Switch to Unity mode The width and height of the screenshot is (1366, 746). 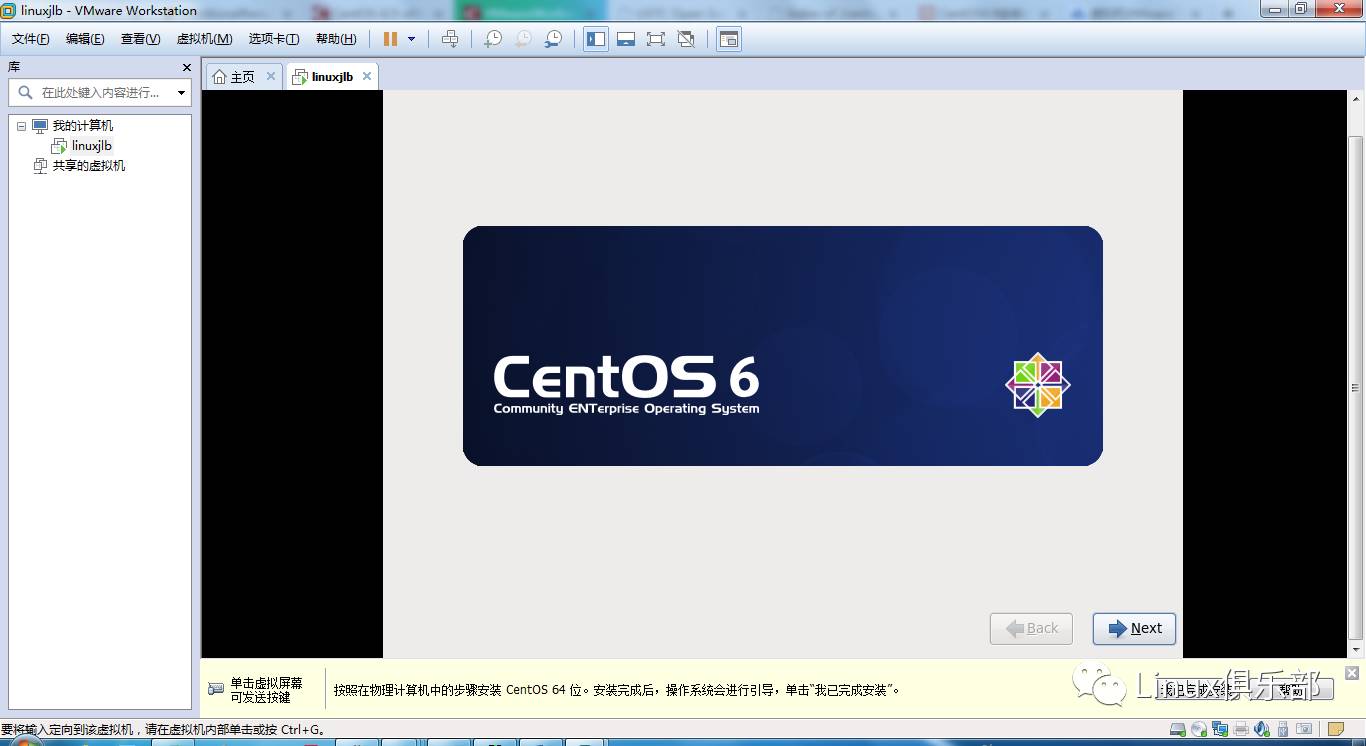(x=686, y=39)
